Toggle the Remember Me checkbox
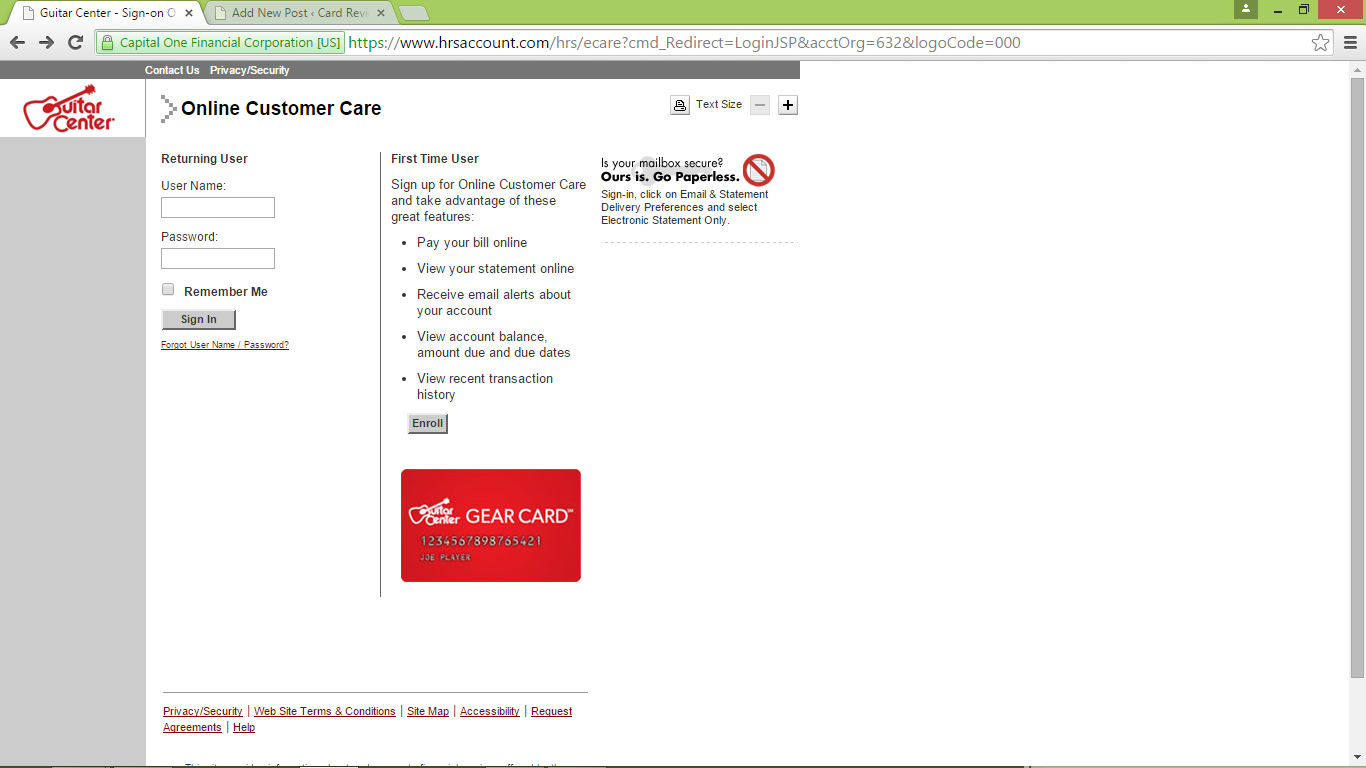The height and width of the screenshot is (768, 1366). [x=168, y=290]
